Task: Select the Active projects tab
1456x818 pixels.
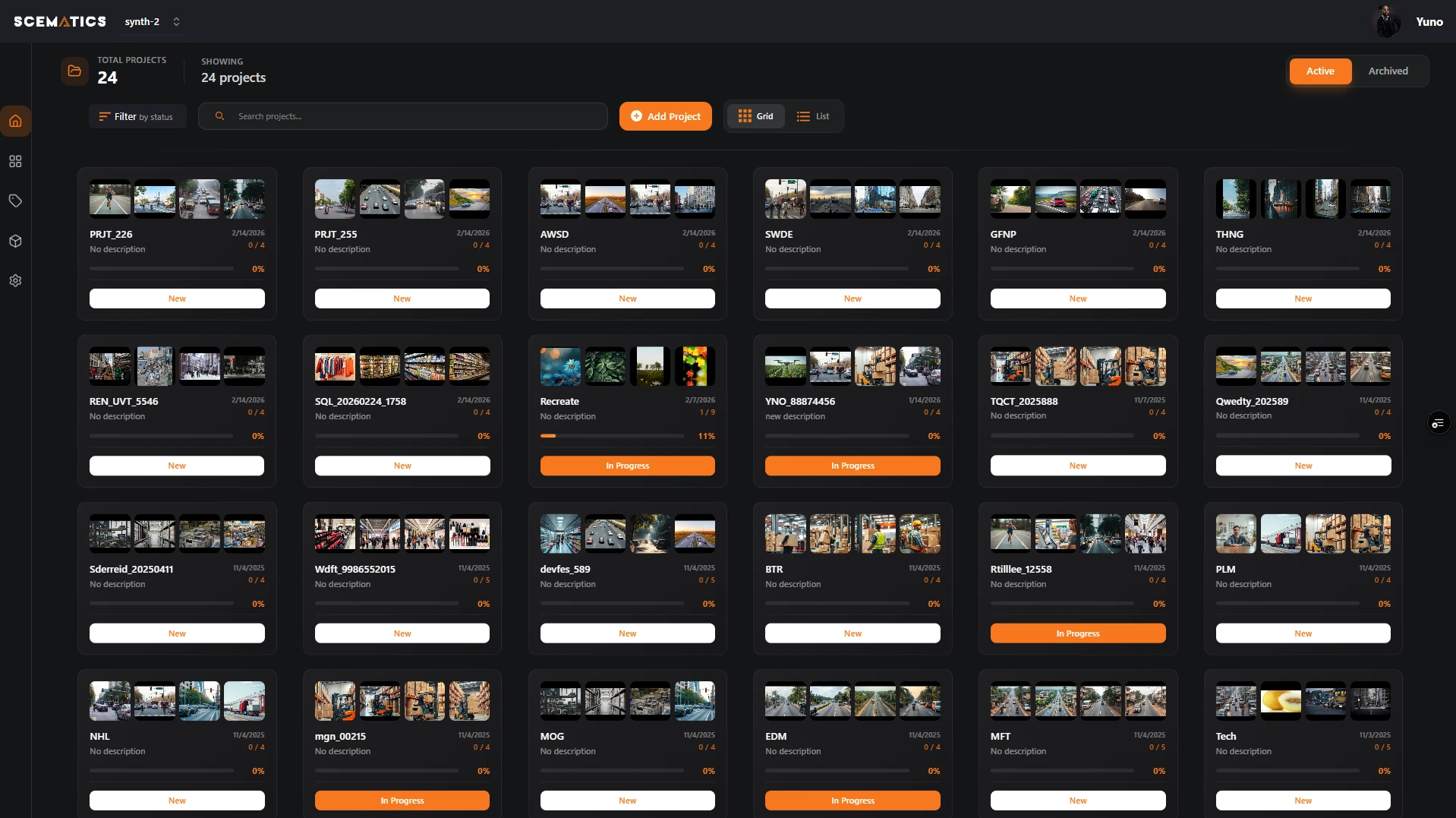Action: tap(1320, 71)
